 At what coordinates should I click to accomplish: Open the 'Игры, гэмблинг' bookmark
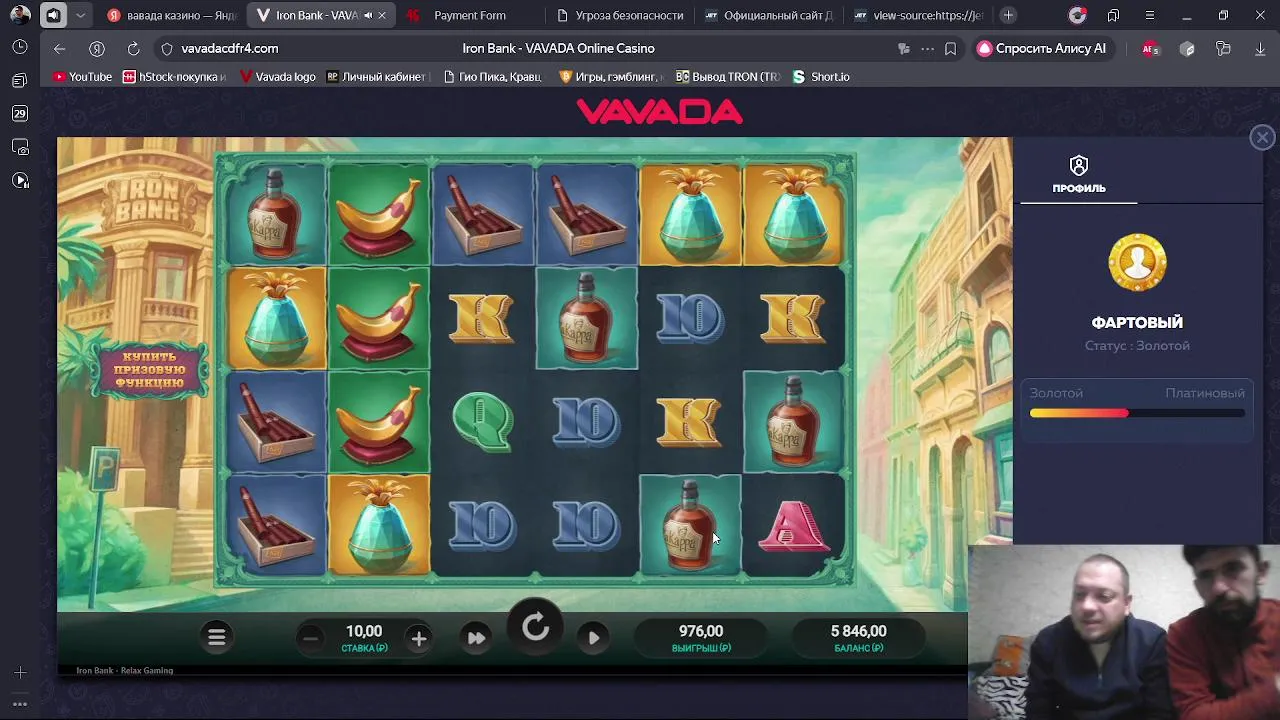pyautogui.click(x=609, y=76)
